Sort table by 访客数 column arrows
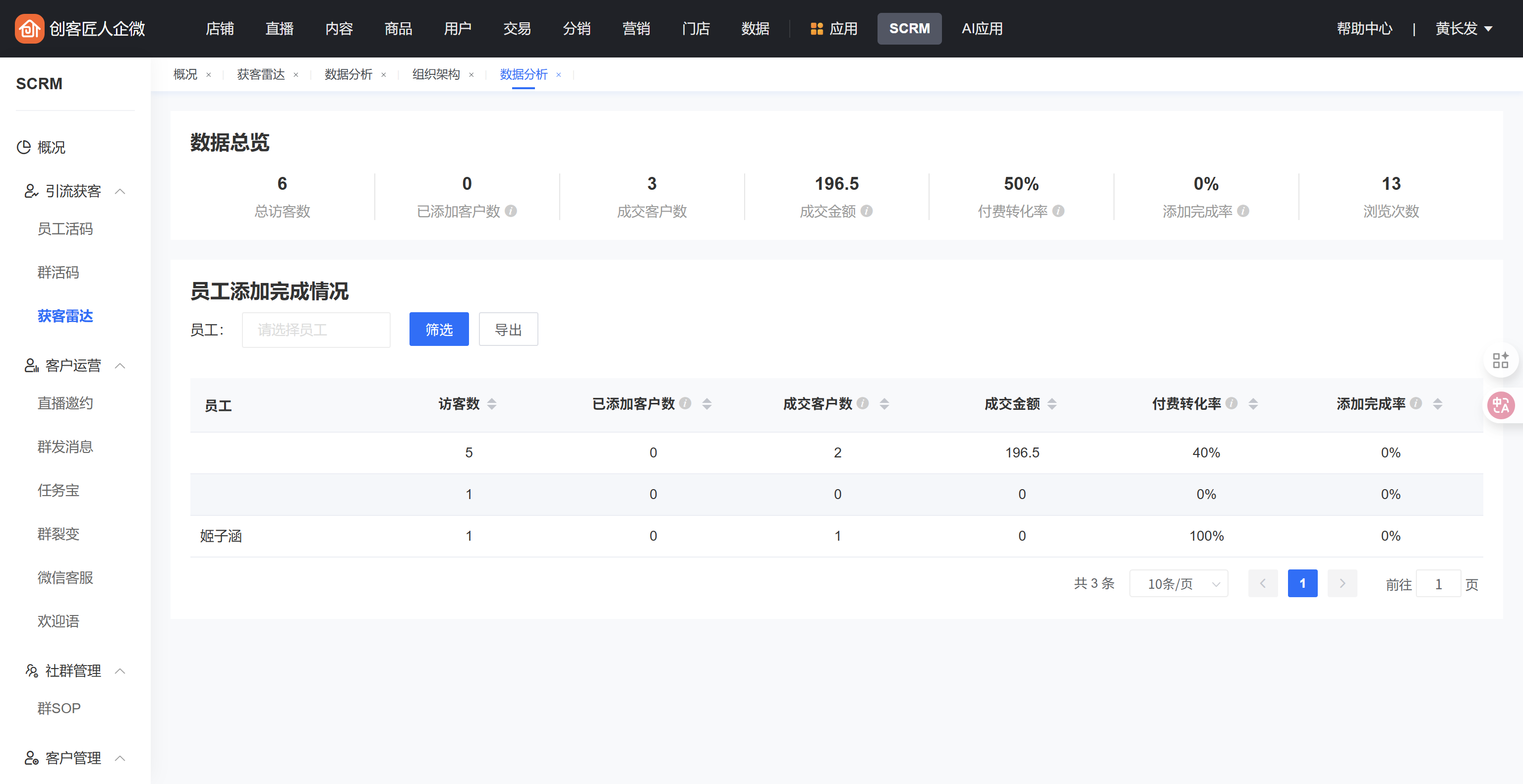1523x784 pixels. [x=491, y=403]
